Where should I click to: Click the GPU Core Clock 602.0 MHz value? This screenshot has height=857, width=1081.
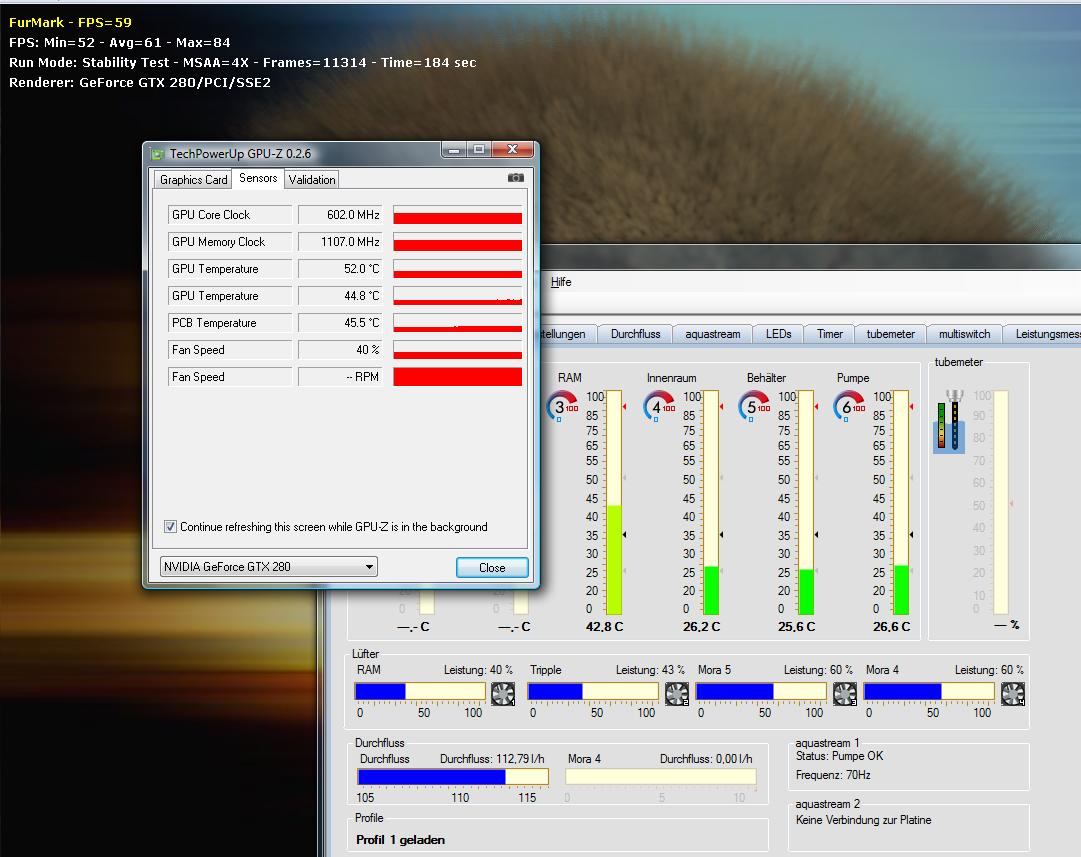(x=341, y=214)
